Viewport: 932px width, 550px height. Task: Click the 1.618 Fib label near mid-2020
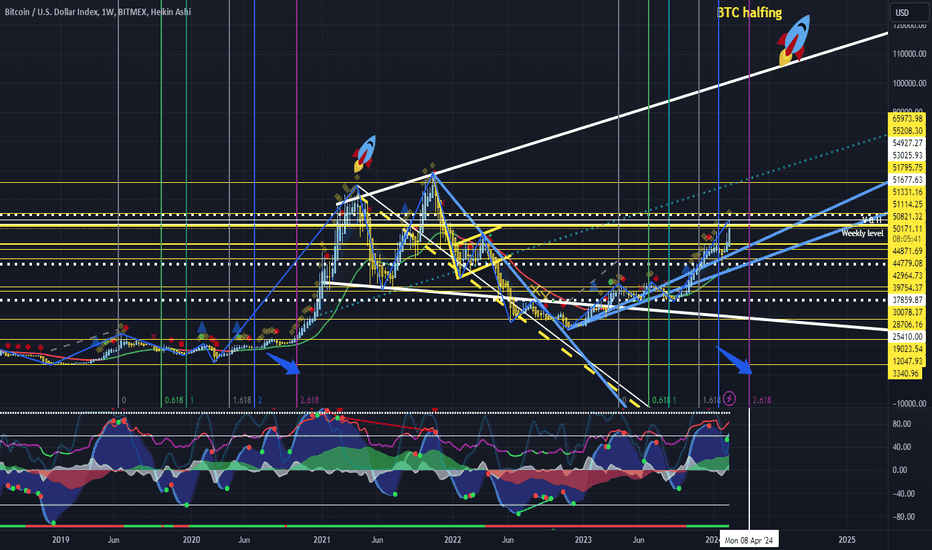(242, 400)
